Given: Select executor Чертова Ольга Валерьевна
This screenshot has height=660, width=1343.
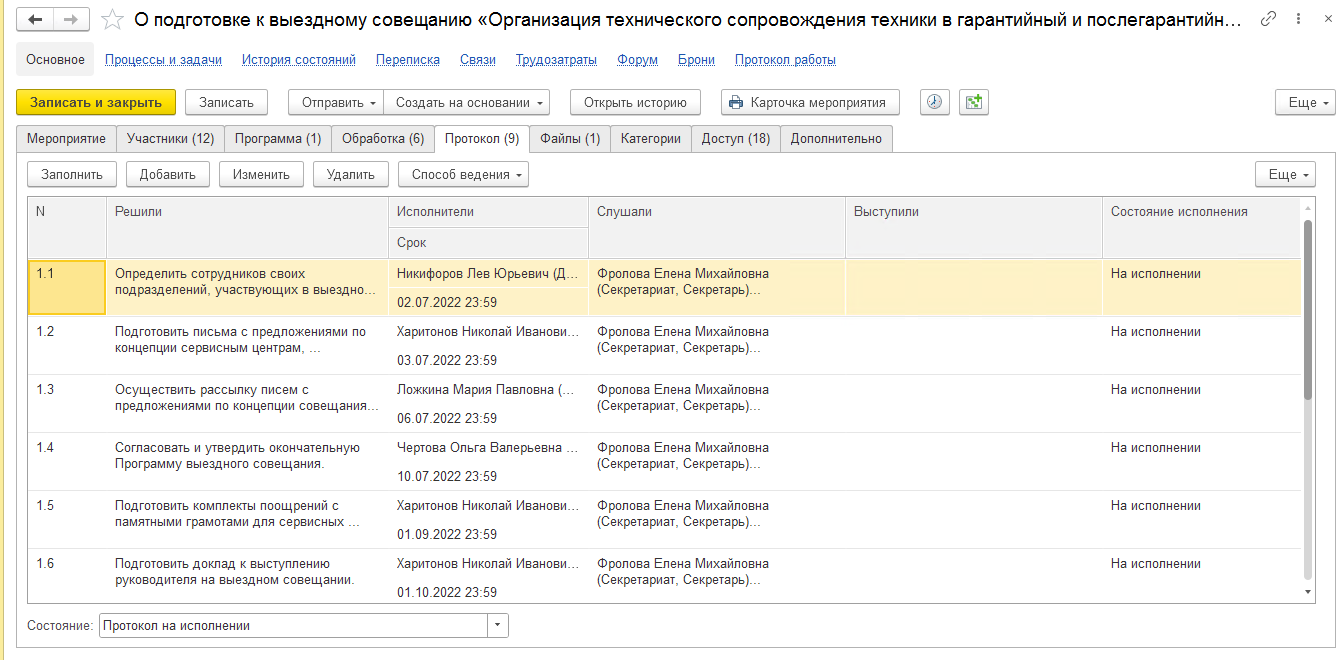Looking at the screenshot, I should pos(488,448).
